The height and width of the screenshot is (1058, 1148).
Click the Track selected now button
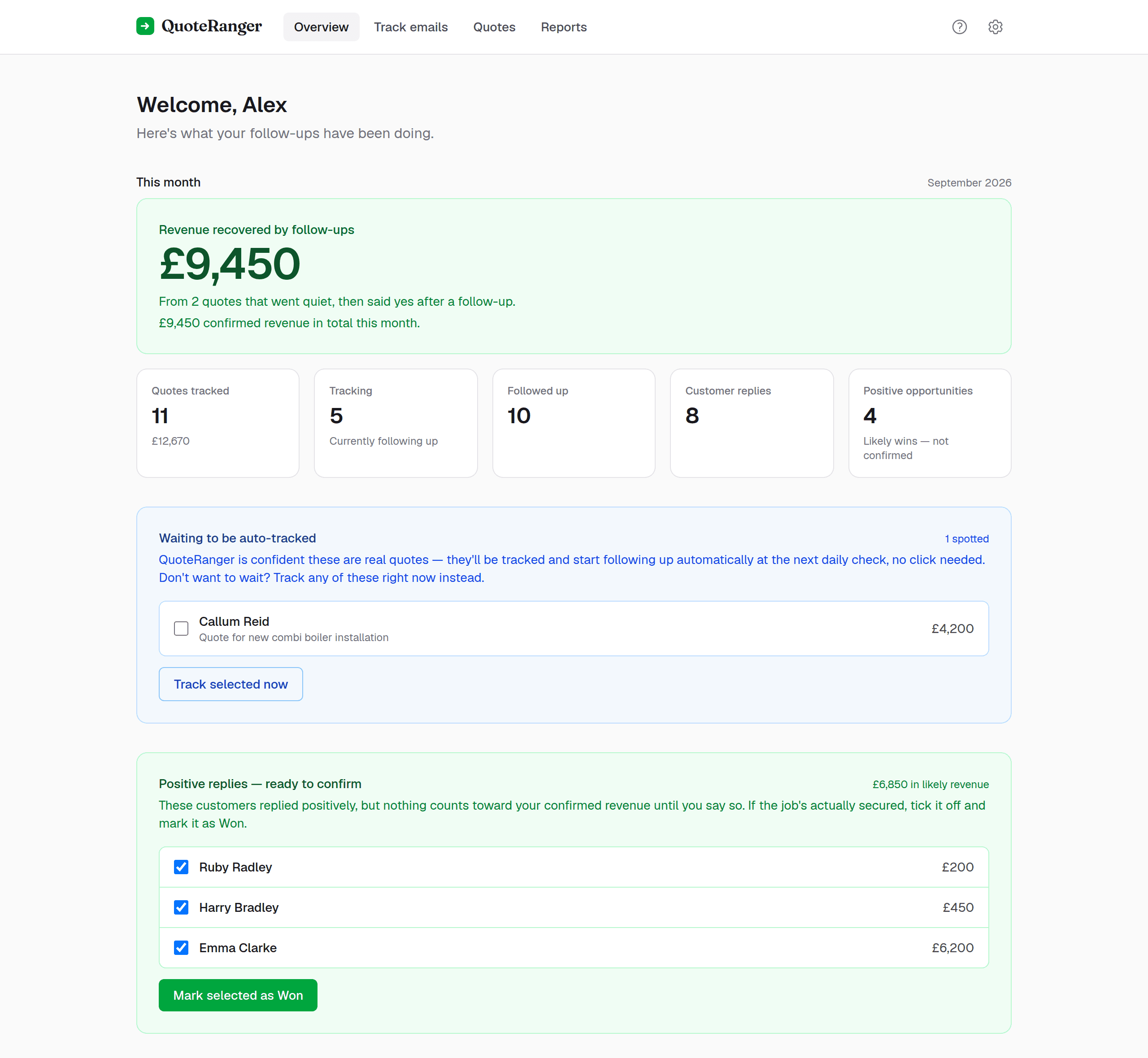(231, 684)
